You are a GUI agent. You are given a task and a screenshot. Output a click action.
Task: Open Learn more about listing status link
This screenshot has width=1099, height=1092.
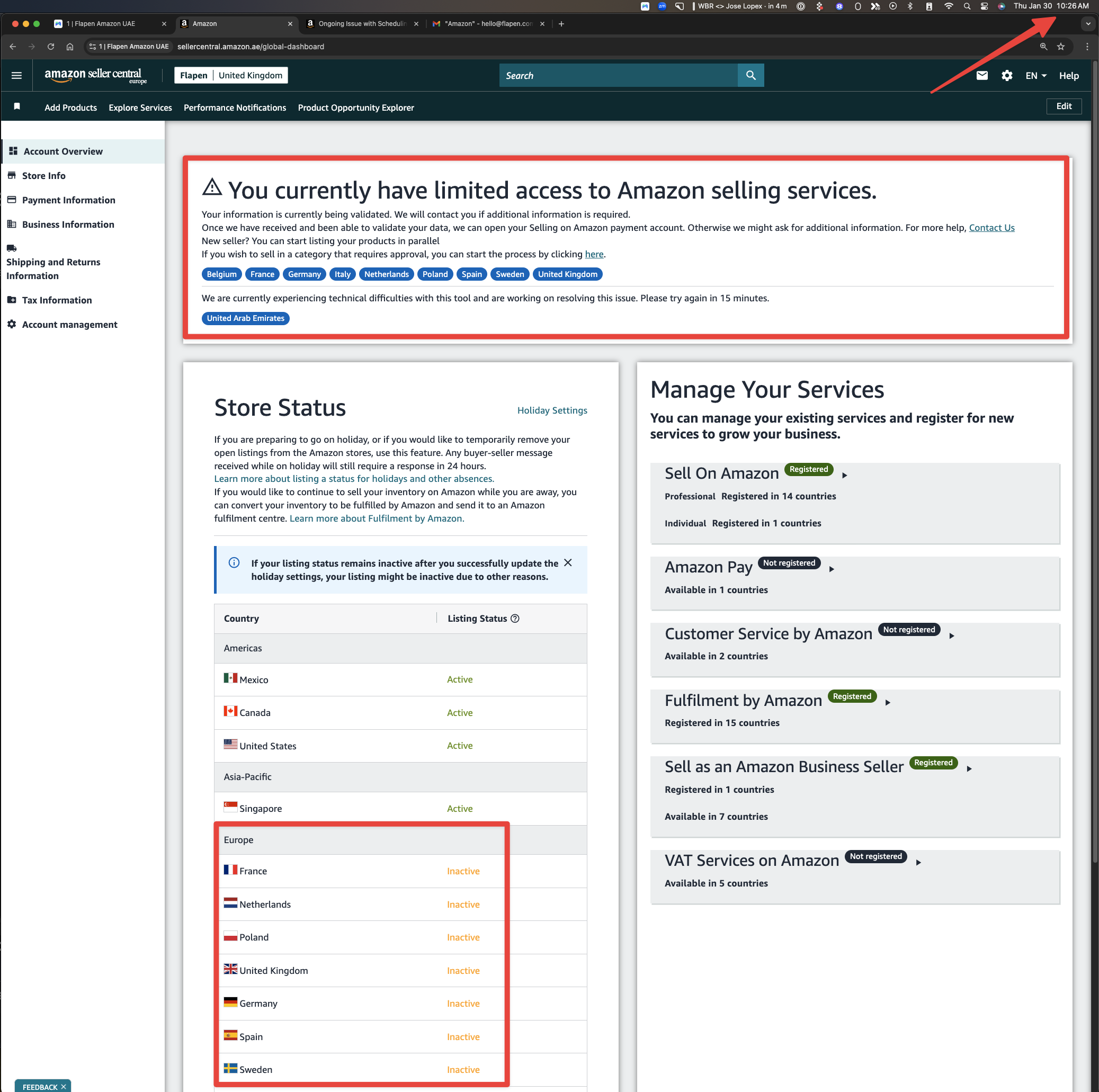pyautogui.click(x=354, y=478)
